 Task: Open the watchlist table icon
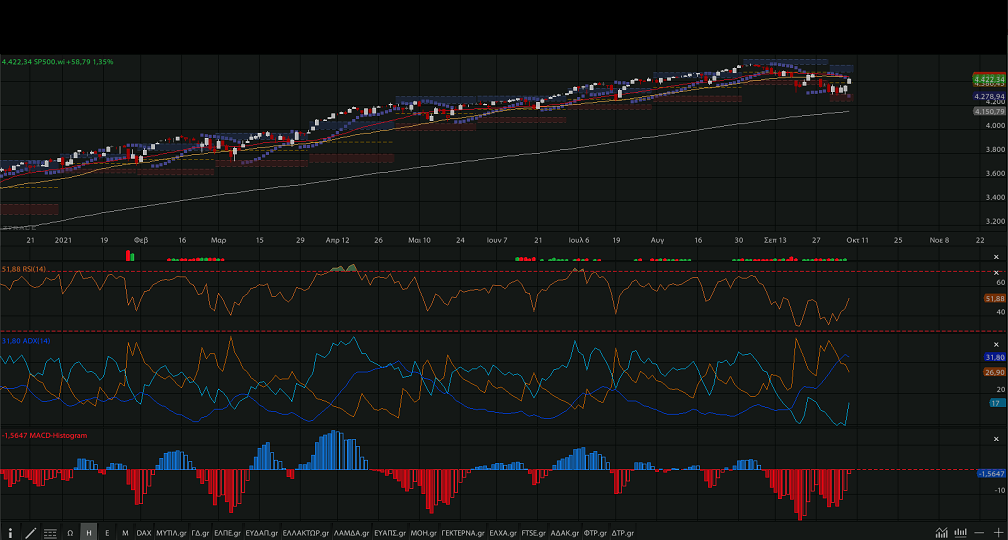(x=50, y=533)
